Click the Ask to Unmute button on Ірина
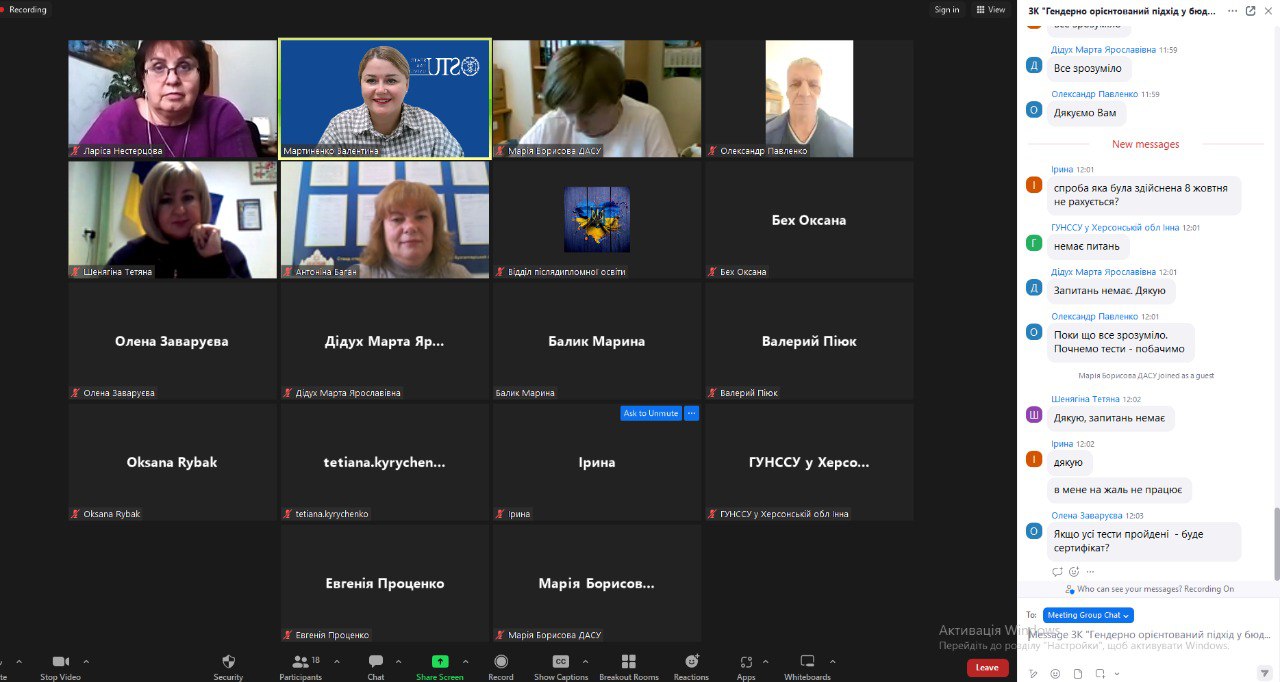 pos(650,413)
